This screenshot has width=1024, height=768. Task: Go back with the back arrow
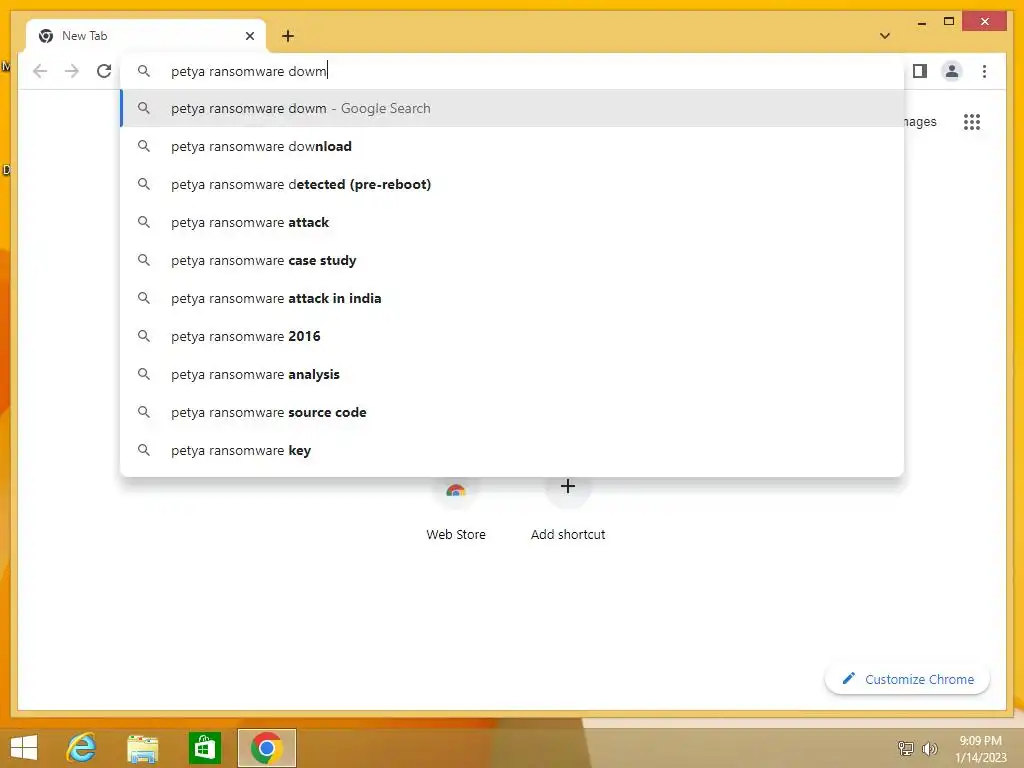40,71
